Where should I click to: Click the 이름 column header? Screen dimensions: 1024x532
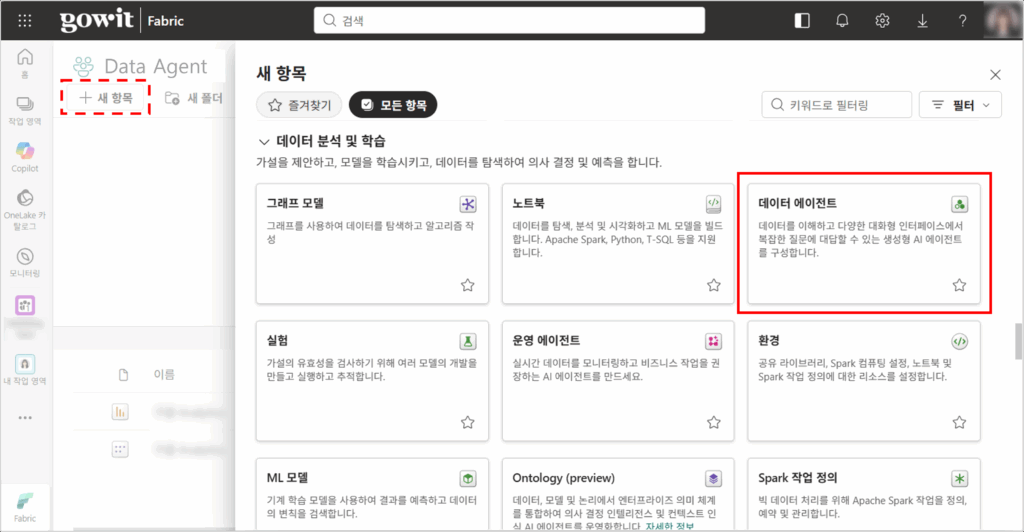(164, 375)
